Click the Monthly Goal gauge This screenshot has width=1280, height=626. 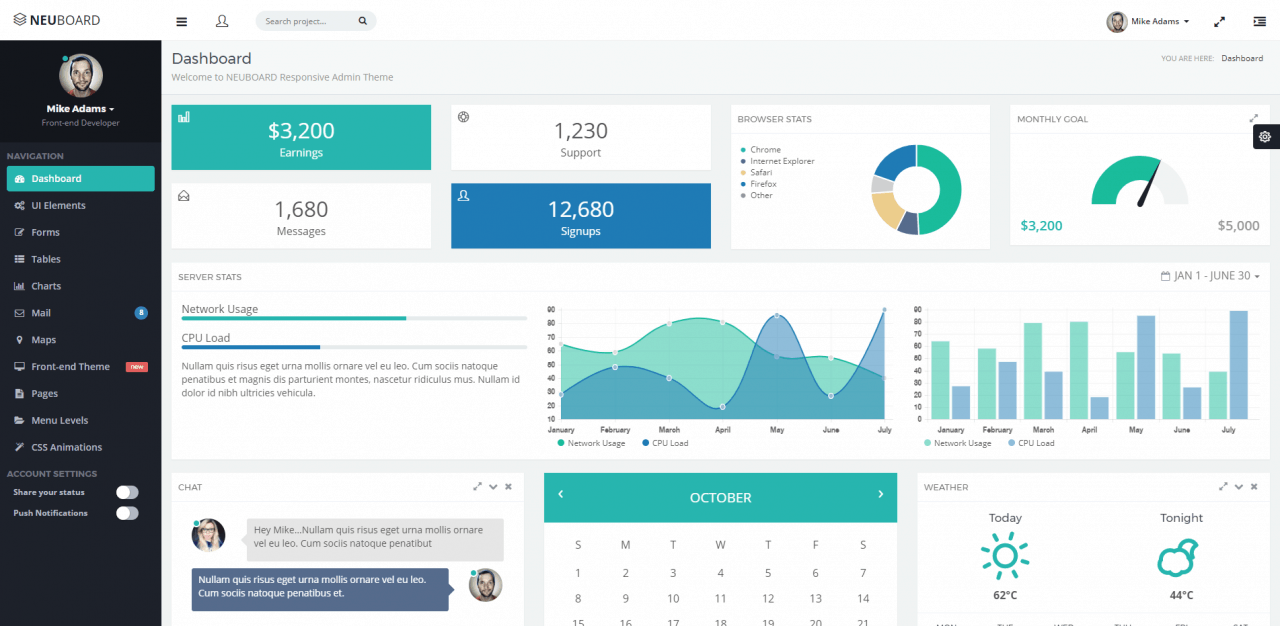1140,180
